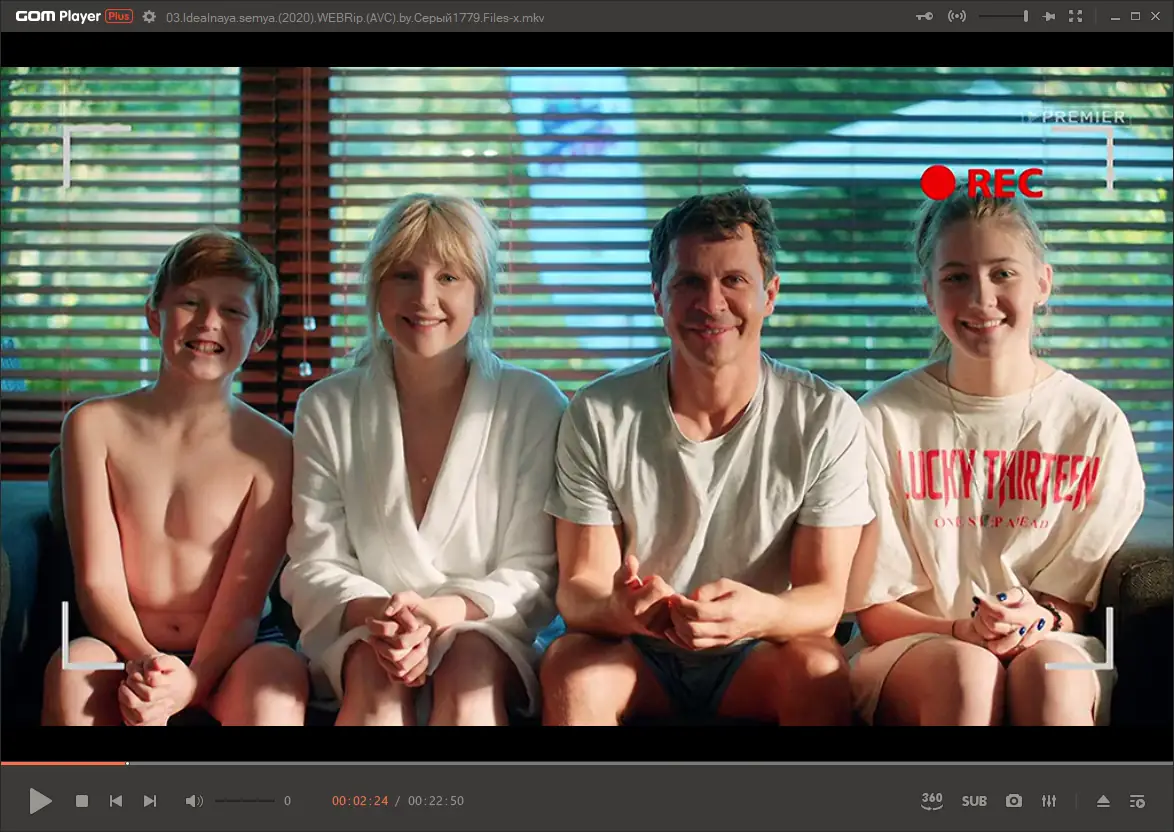This screenshot has width=1174, height=832.
Task: Open the settings gear in title bar
Action: coord(149,16)
